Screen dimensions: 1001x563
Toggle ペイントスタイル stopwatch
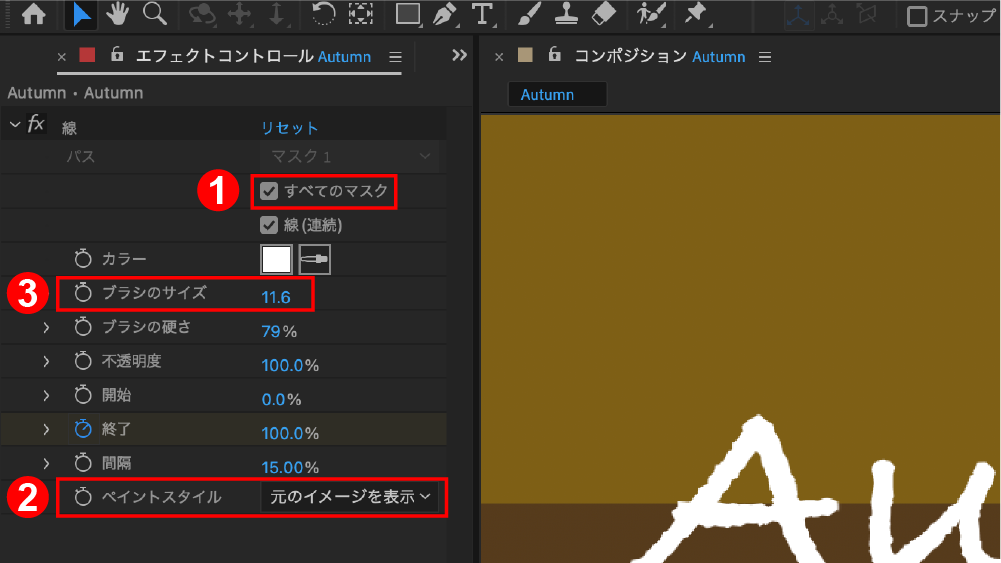[83, 496]
